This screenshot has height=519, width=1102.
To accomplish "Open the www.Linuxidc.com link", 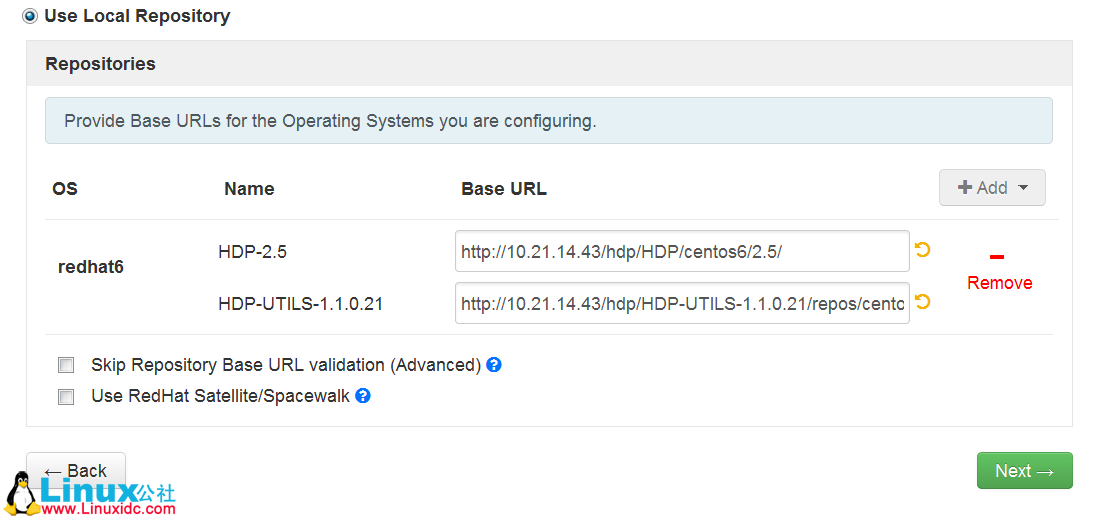I will [108, 509].
